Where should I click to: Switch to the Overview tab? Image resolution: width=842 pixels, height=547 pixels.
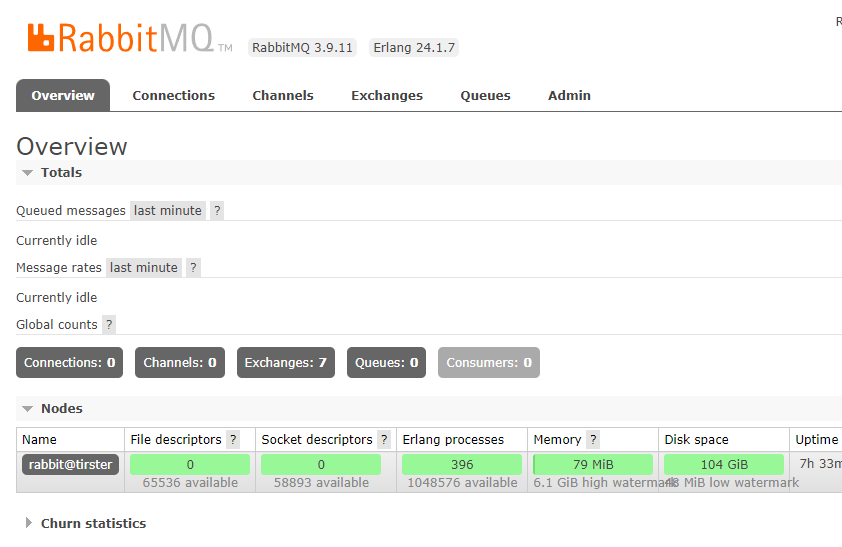coord(63,96)
